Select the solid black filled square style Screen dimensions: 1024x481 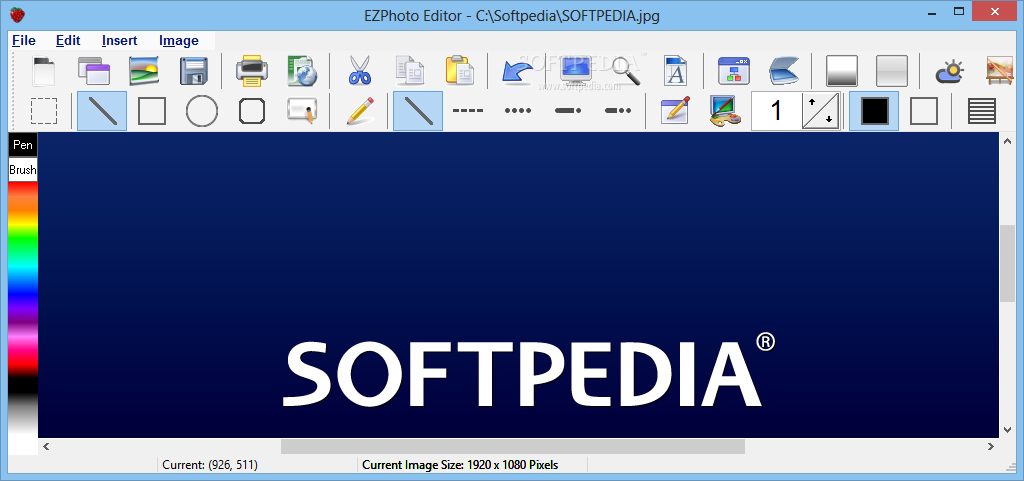(x=874, y=111)
